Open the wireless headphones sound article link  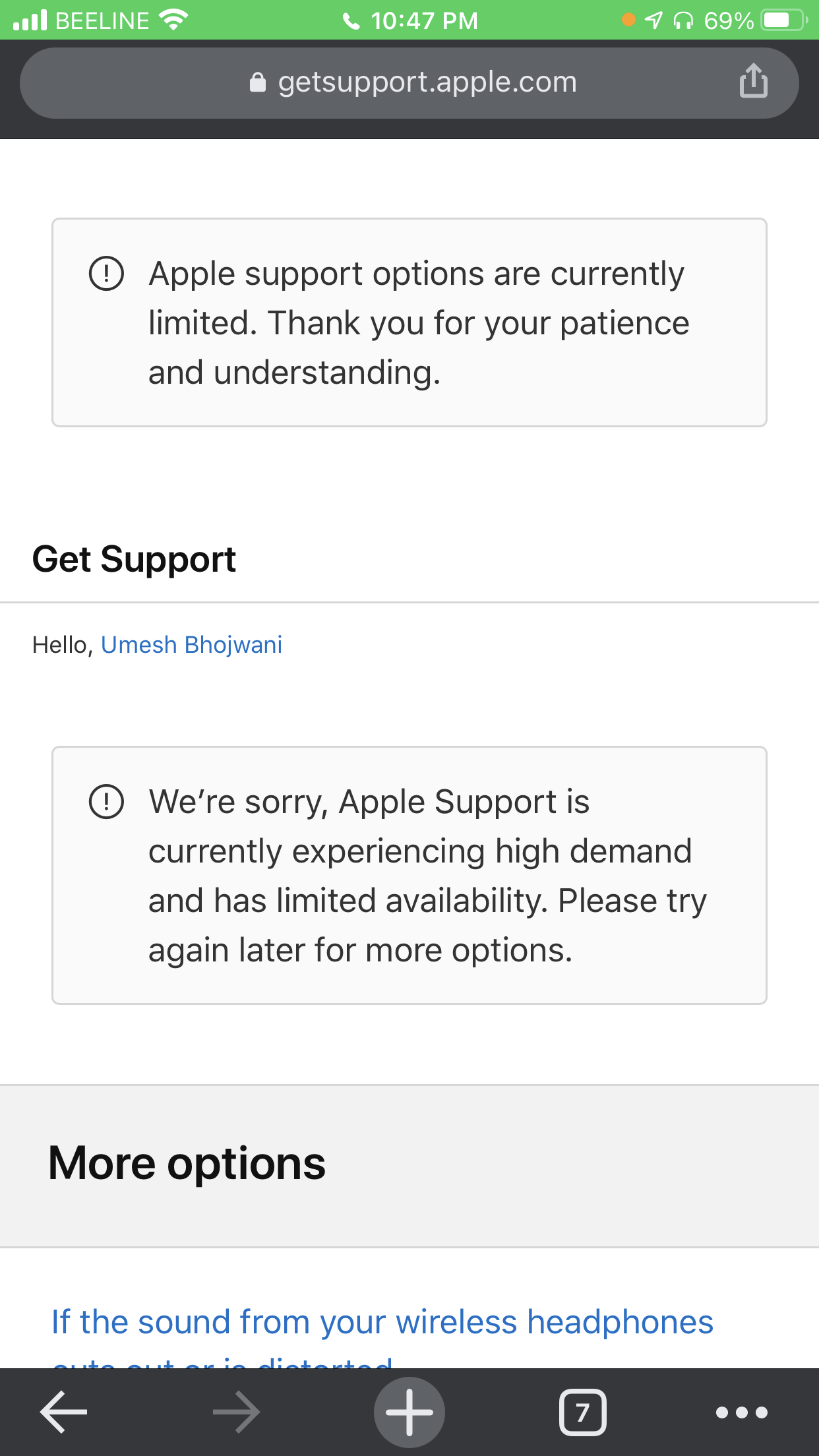[x=382, y=1322]
